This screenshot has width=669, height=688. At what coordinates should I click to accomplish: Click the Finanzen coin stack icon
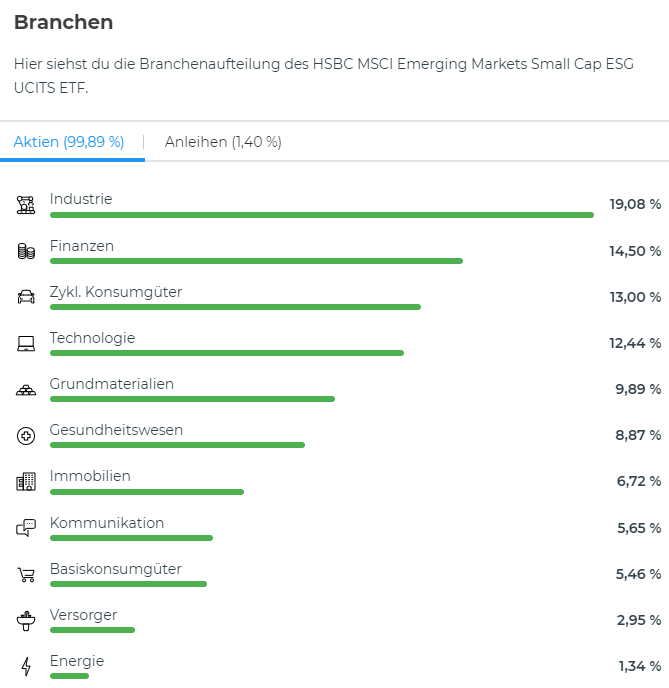pyautogui.click(x=26, y=251)
